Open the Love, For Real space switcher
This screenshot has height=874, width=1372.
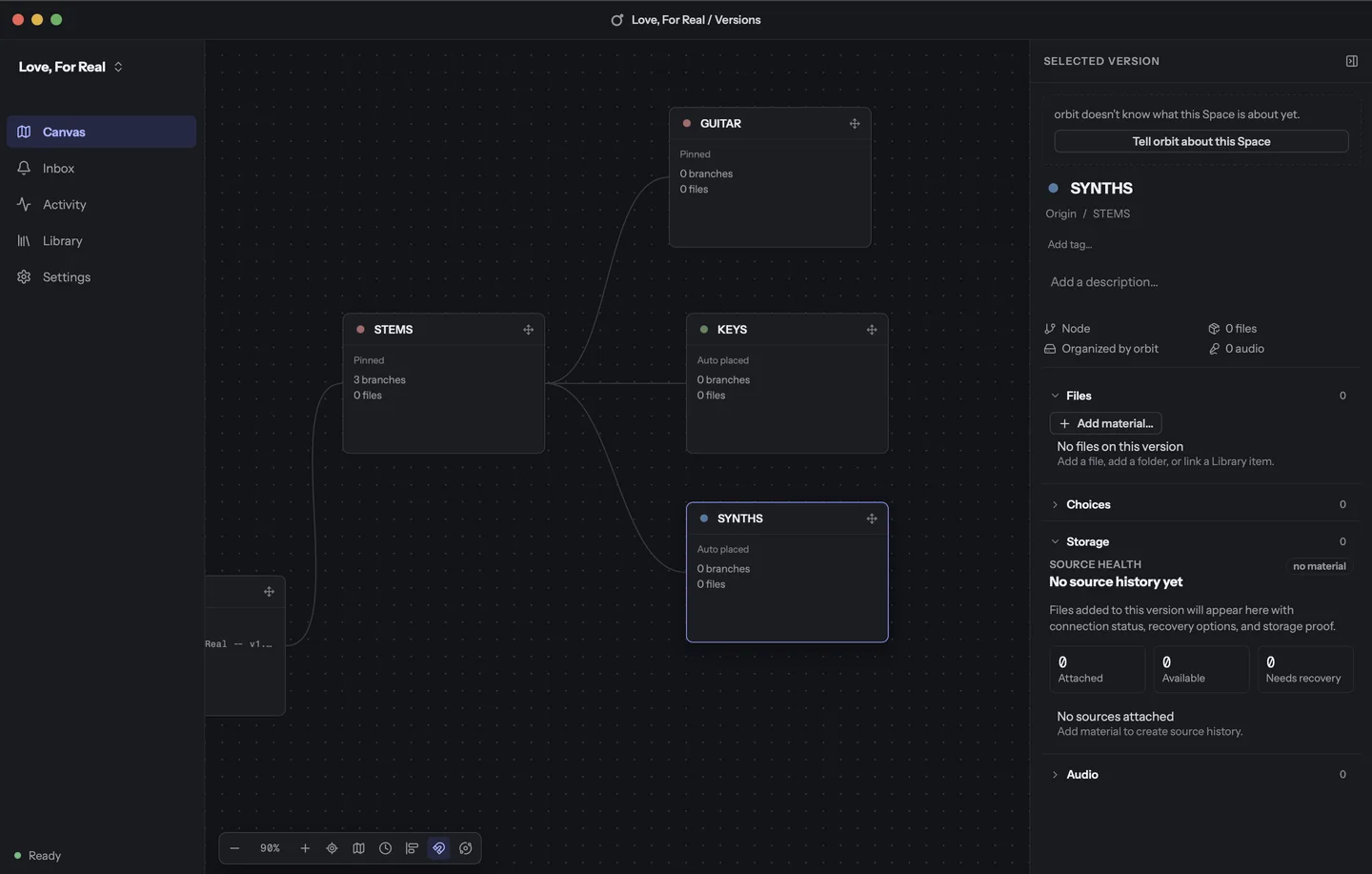point(71,67)
